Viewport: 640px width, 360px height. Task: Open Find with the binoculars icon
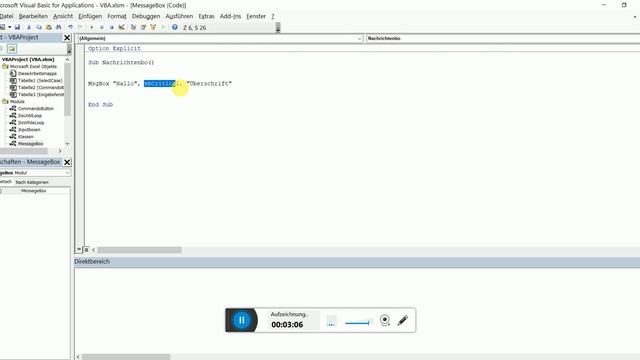(58, 27)
